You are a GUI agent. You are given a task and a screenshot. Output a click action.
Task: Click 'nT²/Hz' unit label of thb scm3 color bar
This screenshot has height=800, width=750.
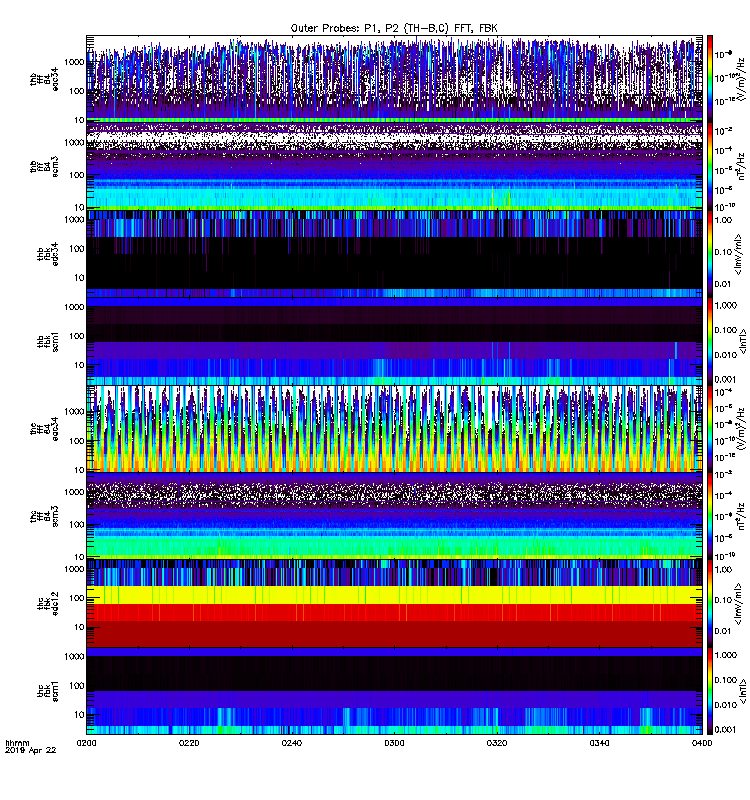pos(741,166)
